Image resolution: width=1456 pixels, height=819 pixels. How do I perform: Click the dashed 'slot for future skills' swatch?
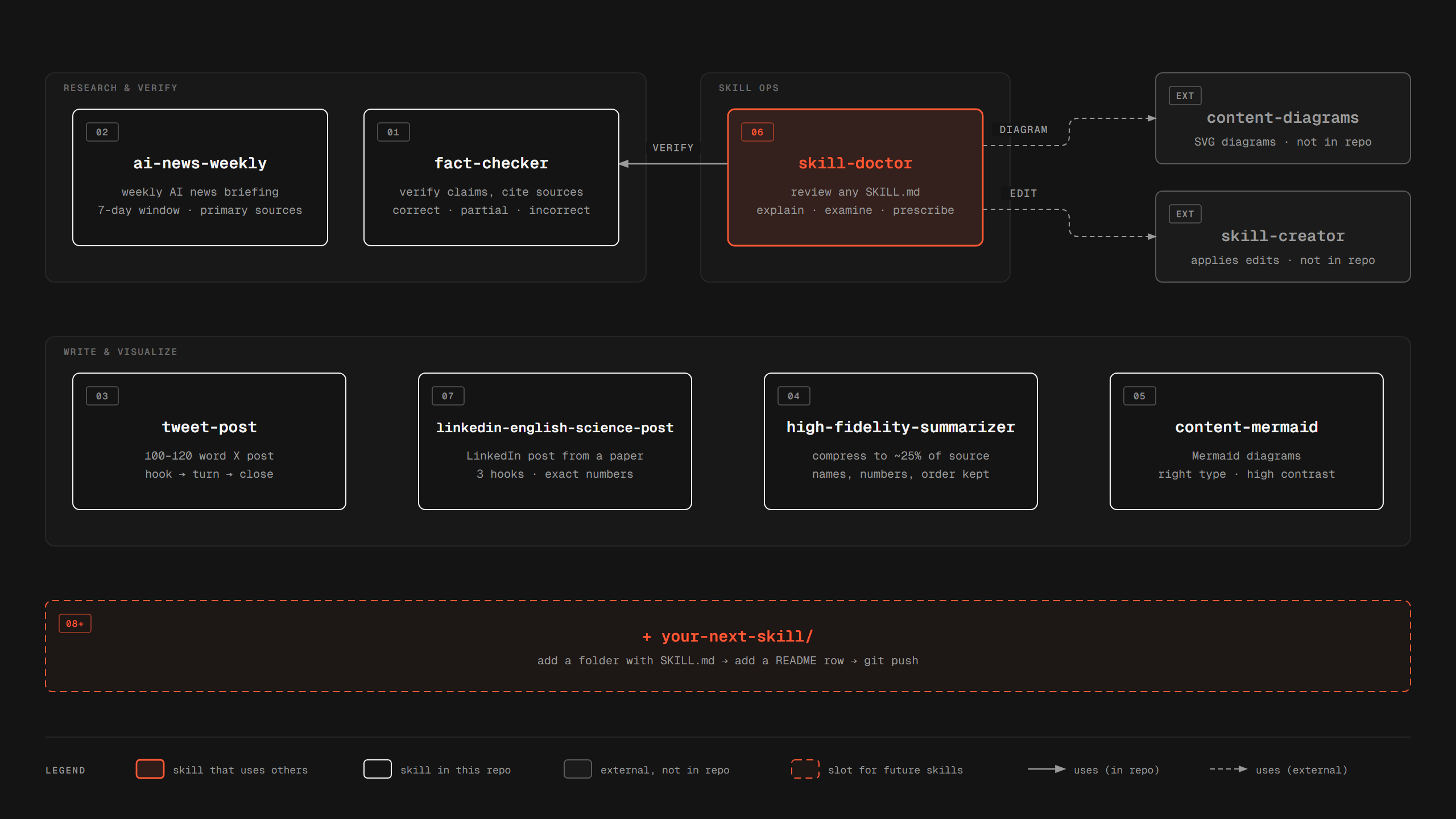pyautogui.click(x=805, y=769)
